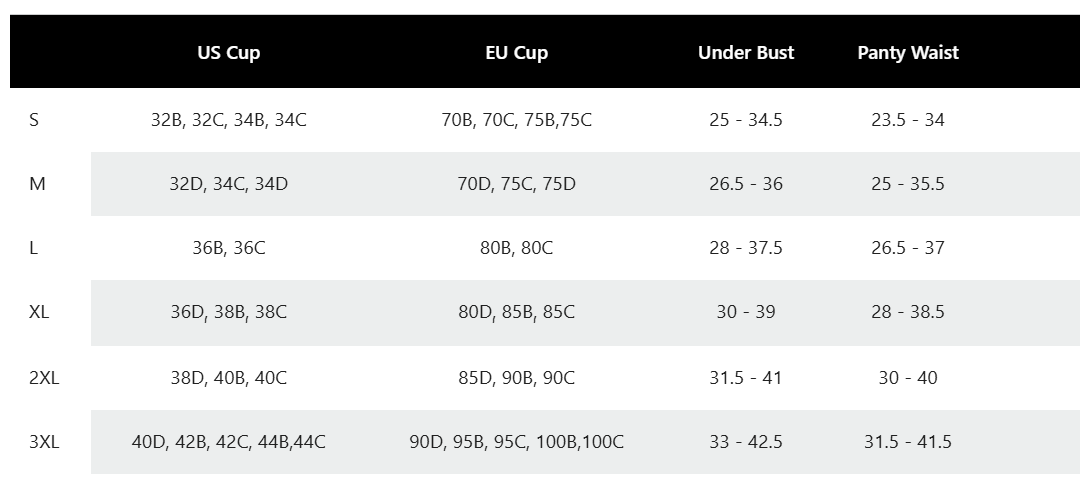The width and height of the screenshot is (1088, 477).
Task: Click the M size row label
Action: [x=37, y=184]
